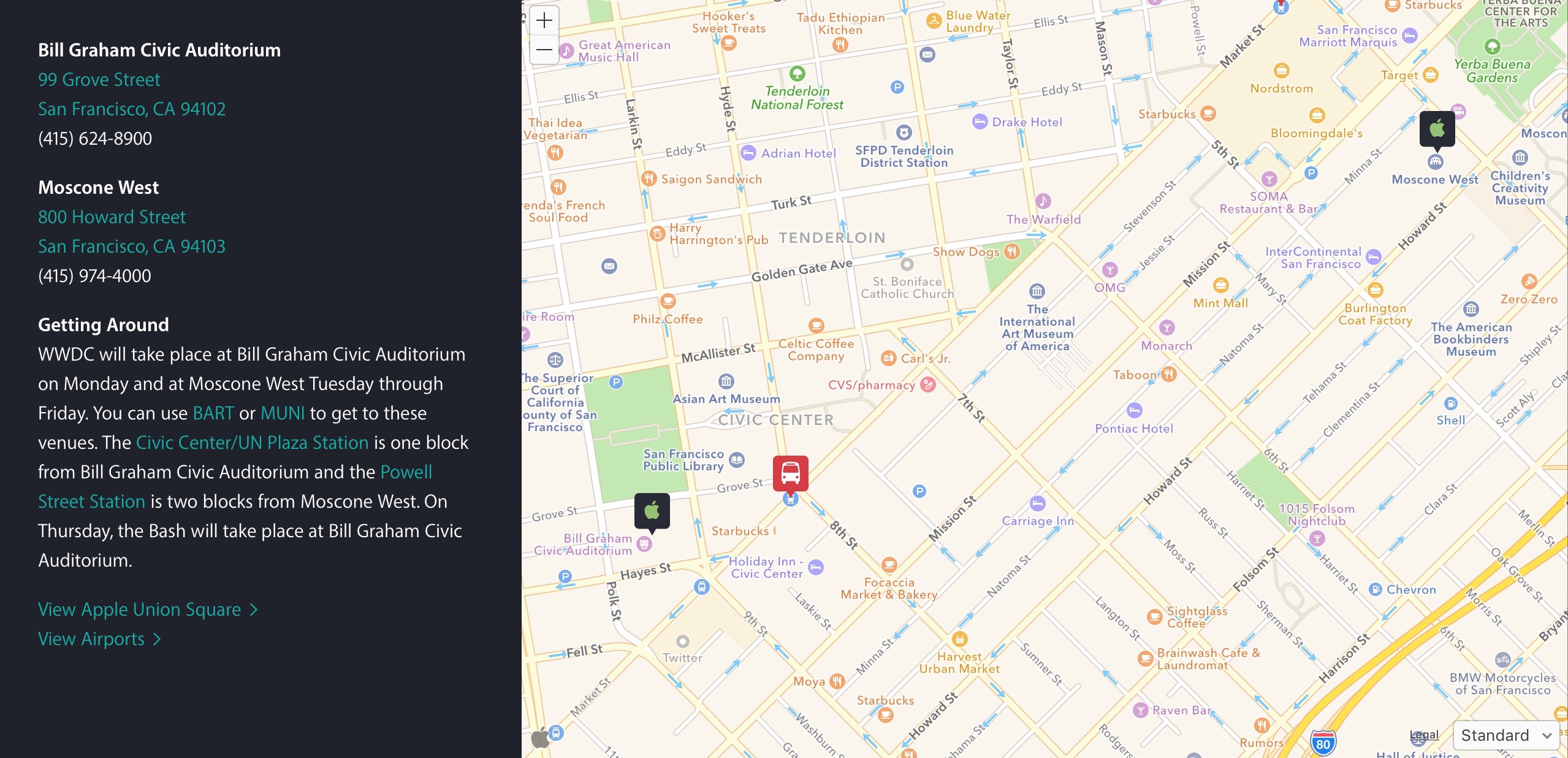Click the Carl's Jr. marker
1568x758 pixels.
click(x=888, y=358)
